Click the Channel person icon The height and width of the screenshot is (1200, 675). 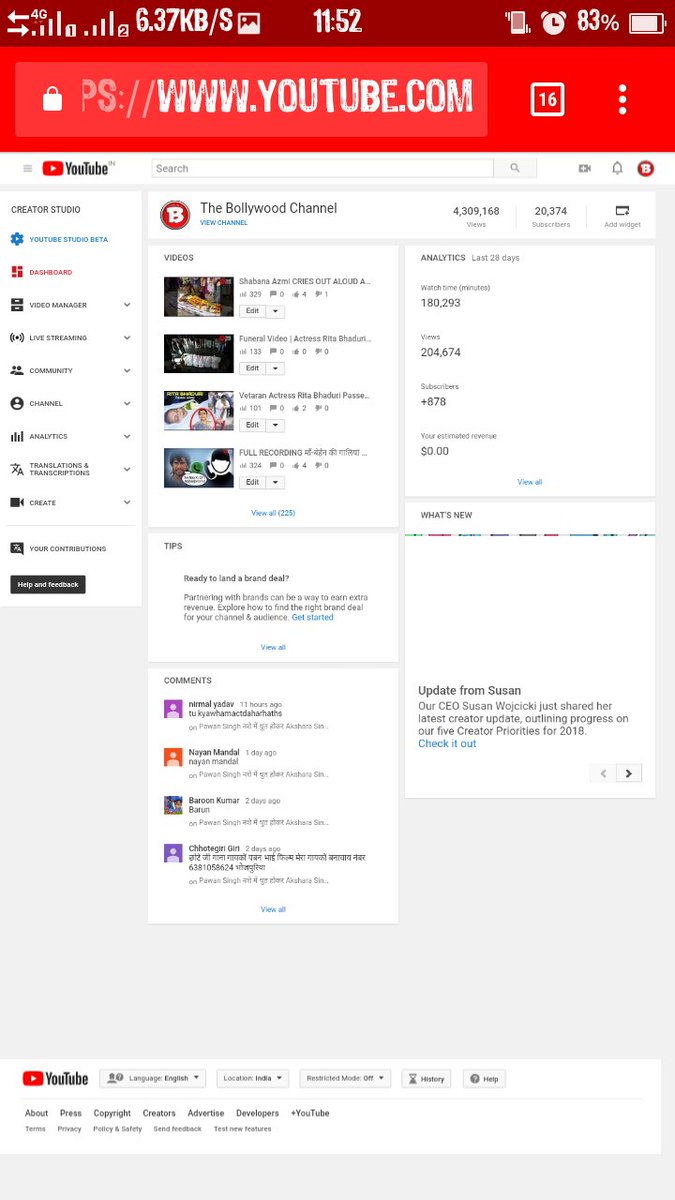(17, 403)
